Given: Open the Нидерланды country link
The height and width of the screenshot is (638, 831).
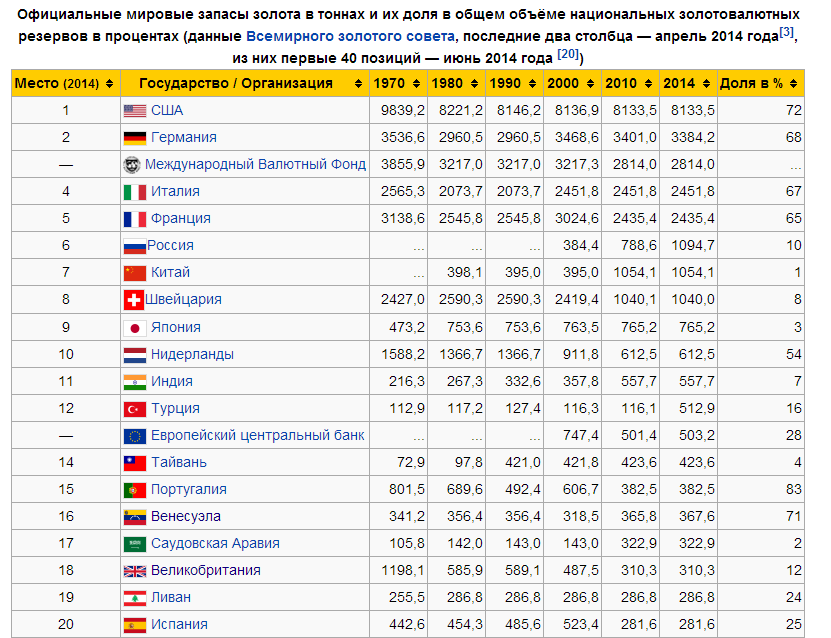Looking at the screenshot, I should point(192,354).
